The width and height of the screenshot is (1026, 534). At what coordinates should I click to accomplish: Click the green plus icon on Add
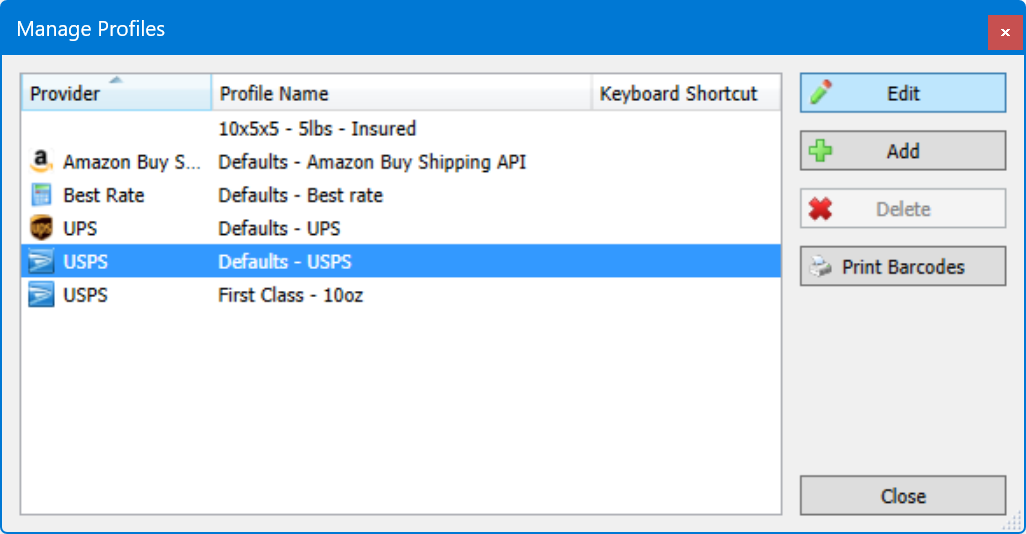tap(821, 151)
